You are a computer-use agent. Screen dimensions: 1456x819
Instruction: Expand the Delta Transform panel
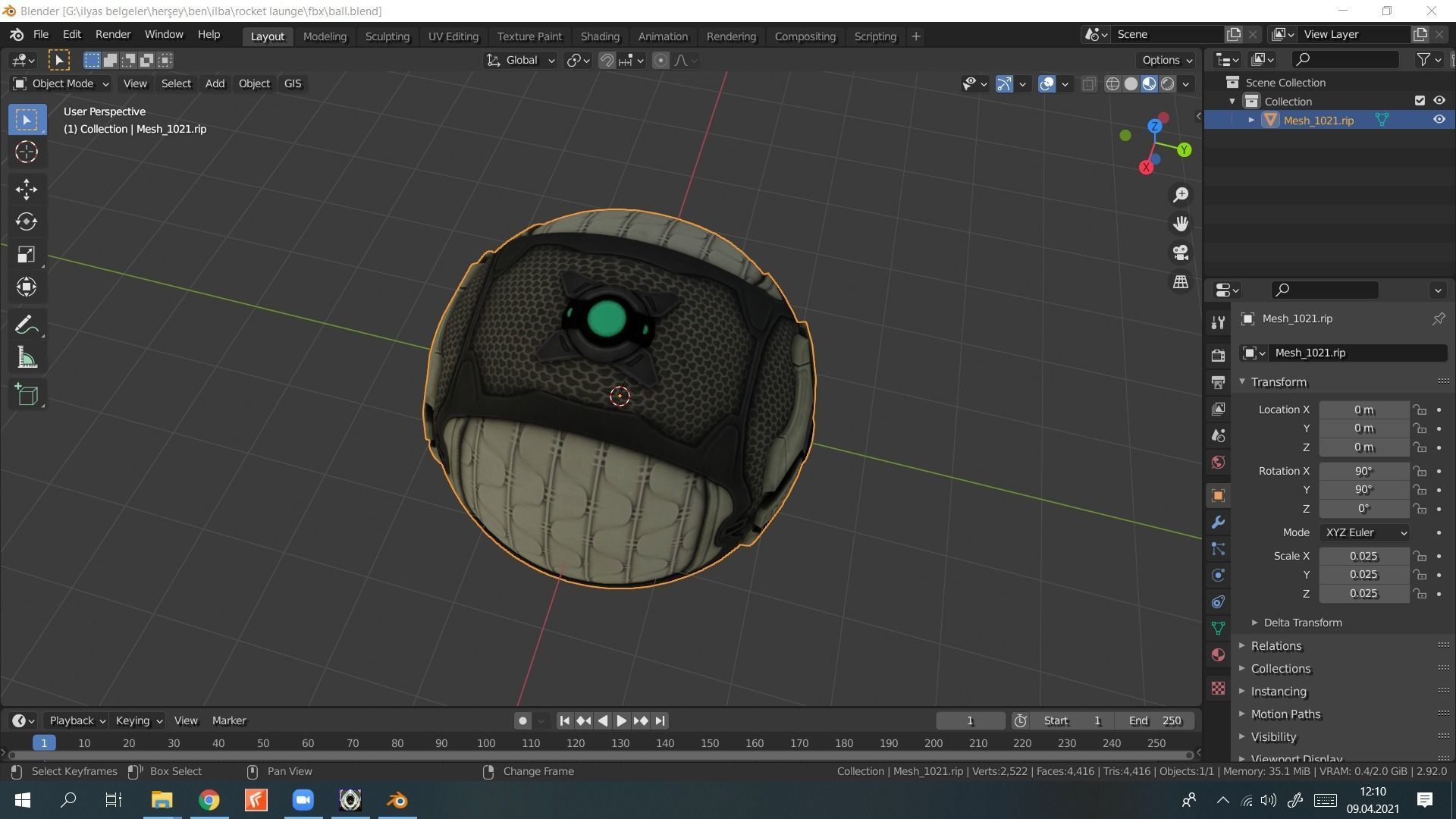pos(1301,623)
